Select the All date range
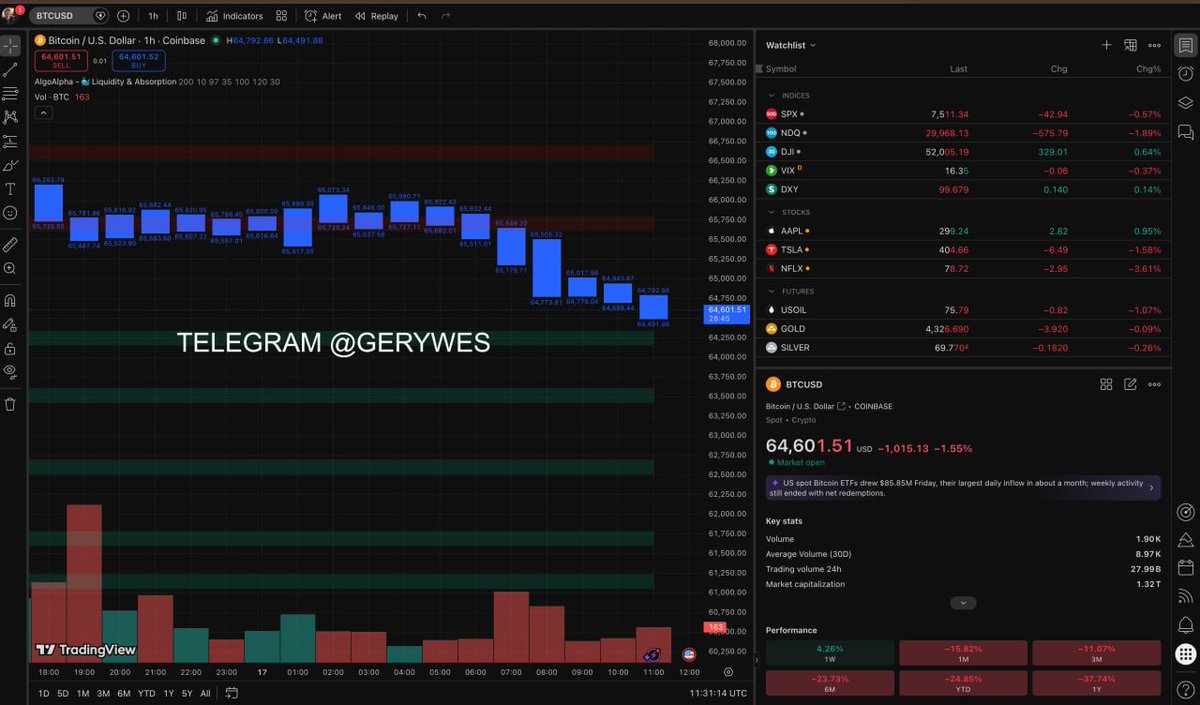The image size is (1200, 705). [x=205, y=693]
